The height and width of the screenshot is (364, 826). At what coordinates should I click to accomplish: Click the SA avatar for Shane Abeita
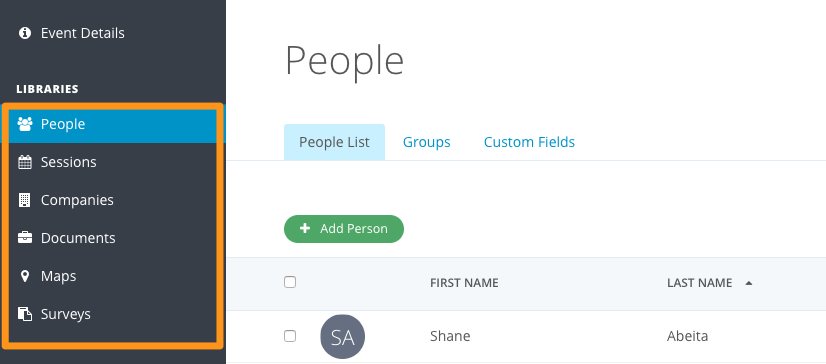(342, 337)
